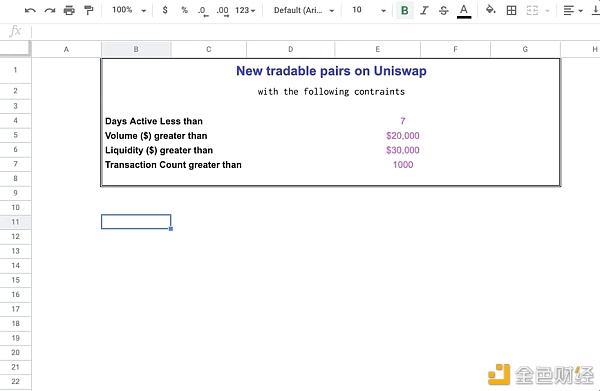600x391 pixels.
Task: Decrease decimal places
Action: [202, 11]
